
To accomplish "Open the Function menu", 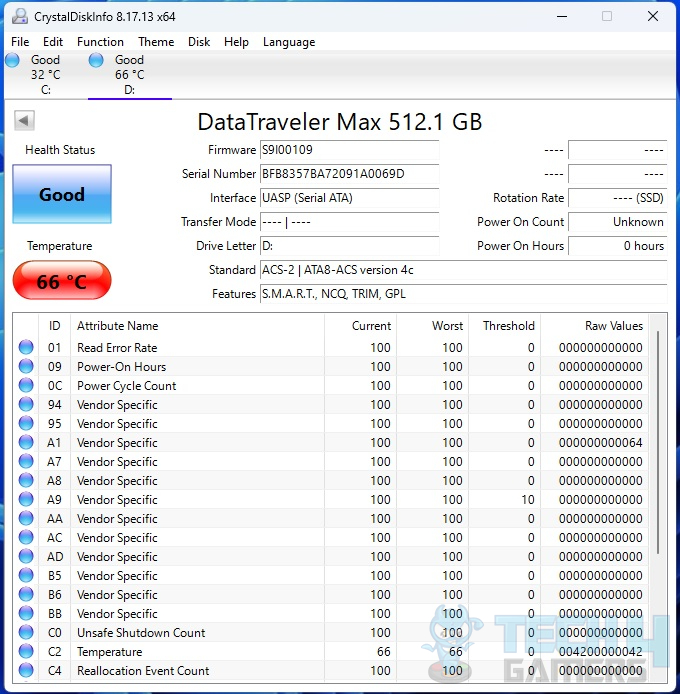I will 100,42.
